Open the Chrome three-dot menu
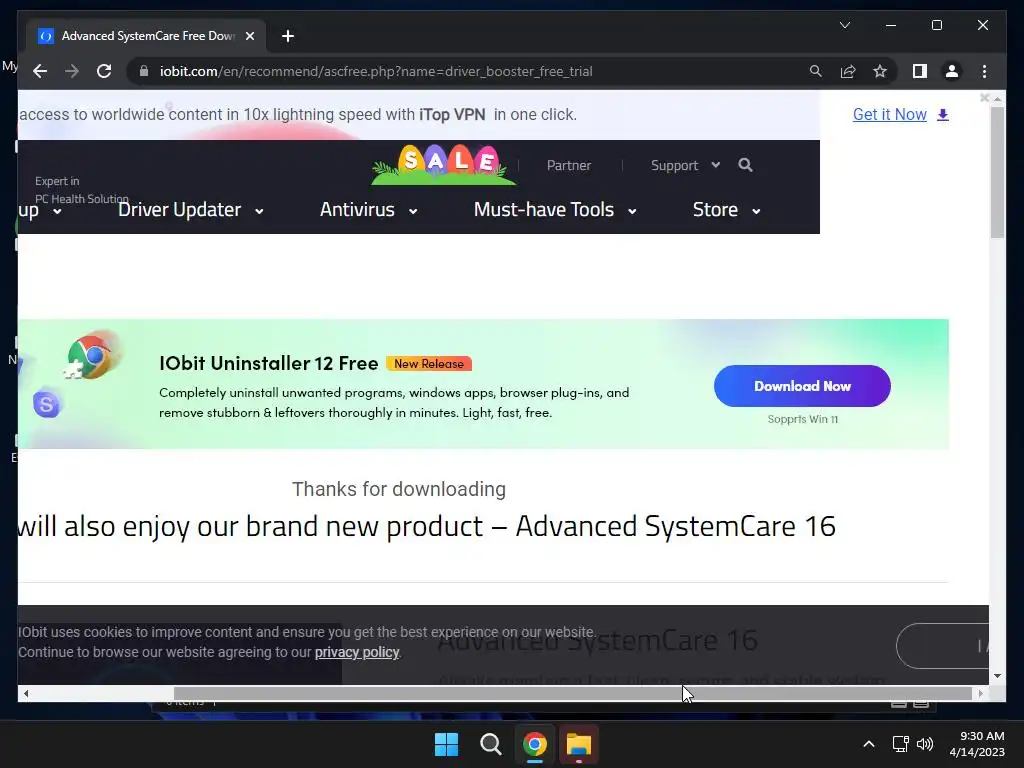Image resolution: width=1024 pixels, height=768 pixels. point(984,71)
